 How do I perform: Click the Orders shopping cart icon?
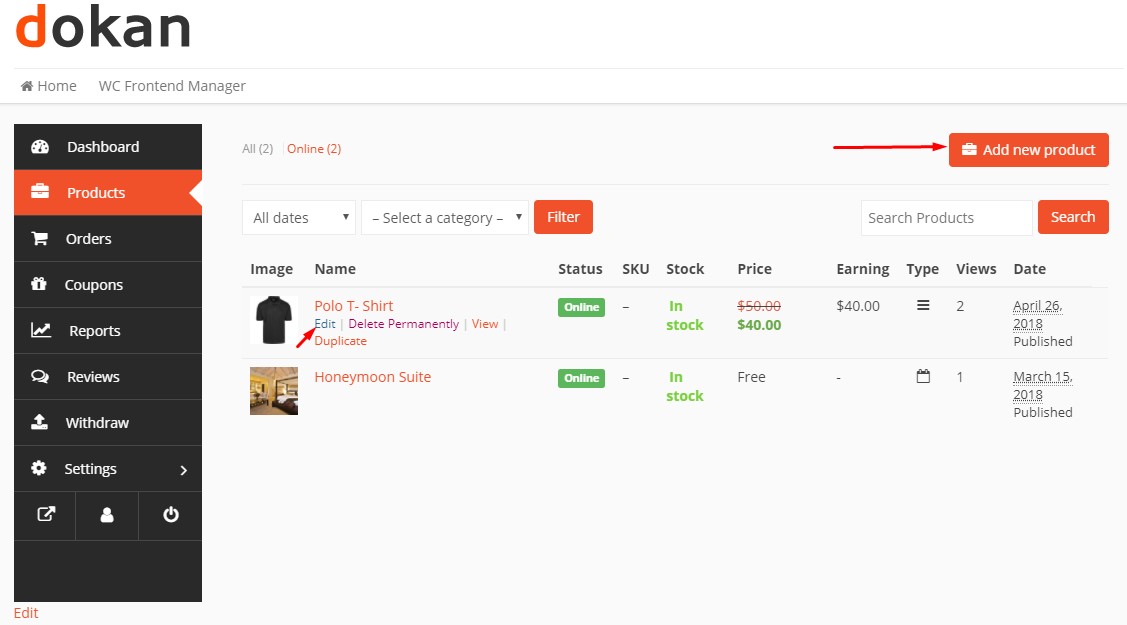click(40, 238)
